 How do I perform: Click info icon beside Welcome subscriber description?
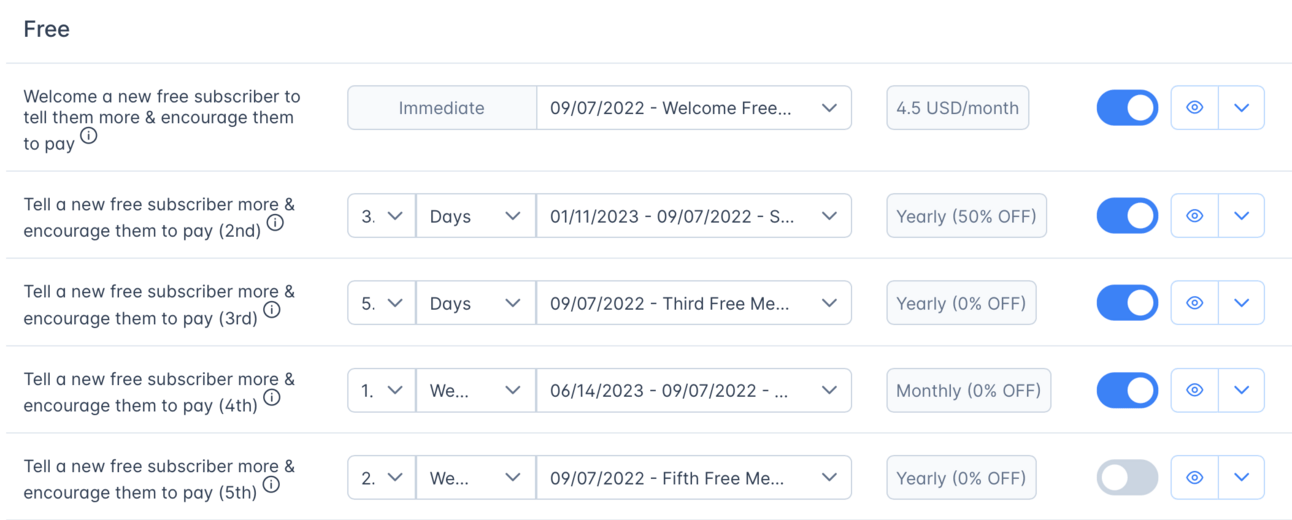pos(89,137)
